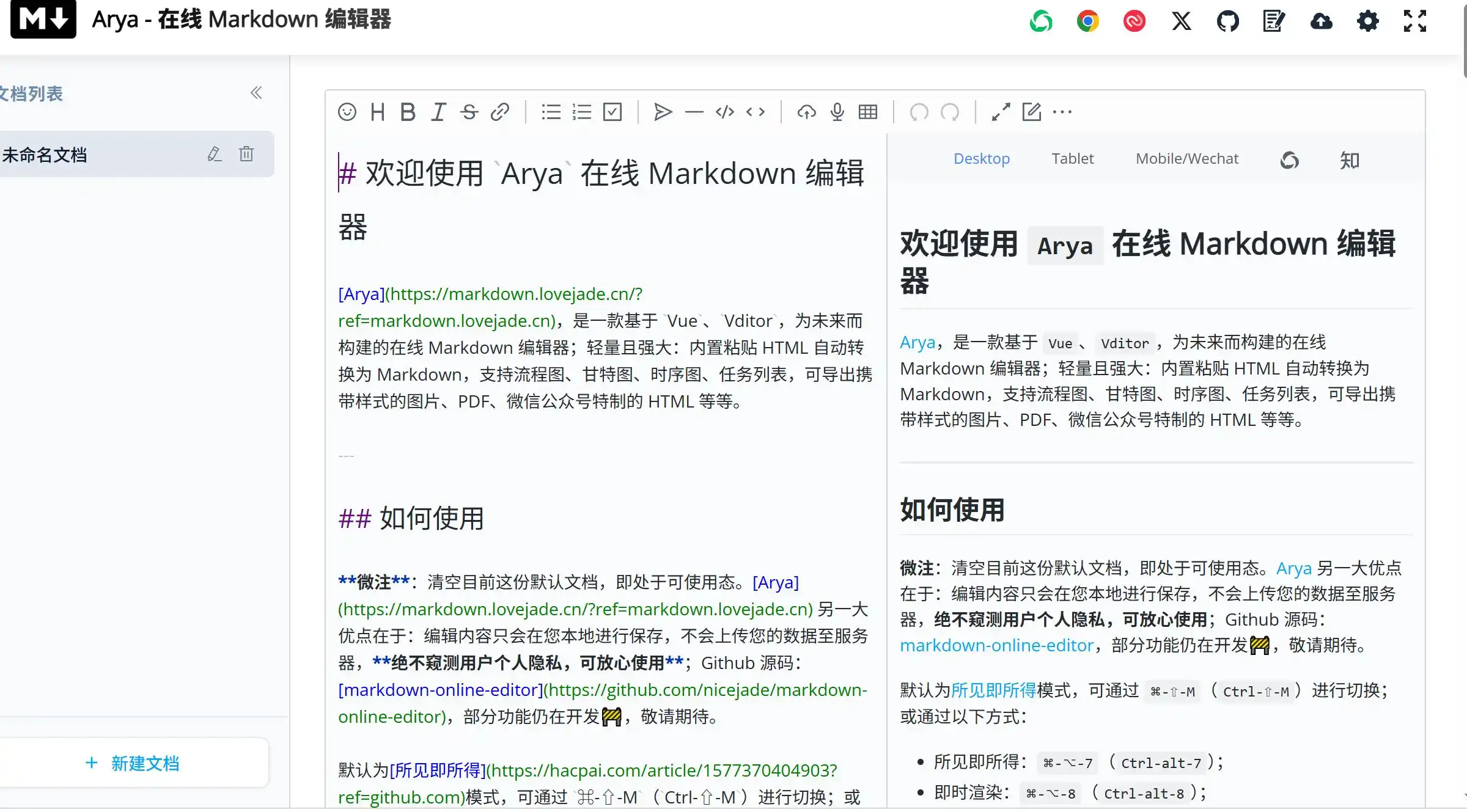Open the markdown-online-editor link in the preview
Screen dimensions: 1467x812
point(996,645)
